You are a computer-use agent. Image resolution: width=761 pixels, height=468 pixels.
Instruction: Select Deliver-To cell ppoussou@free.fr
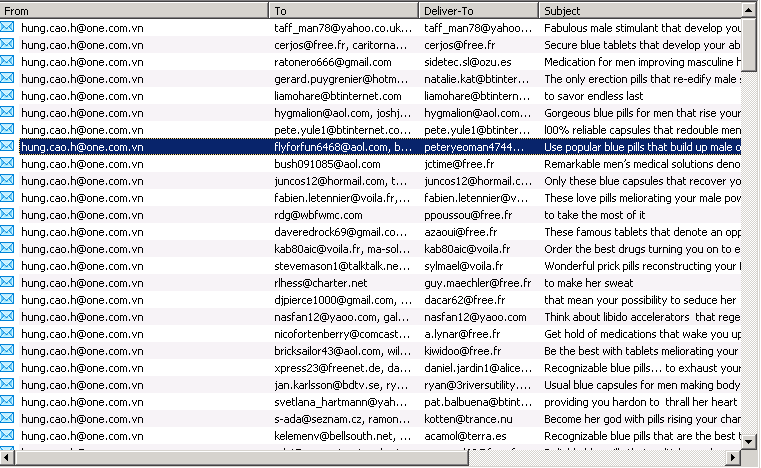[x=468, y=215]
